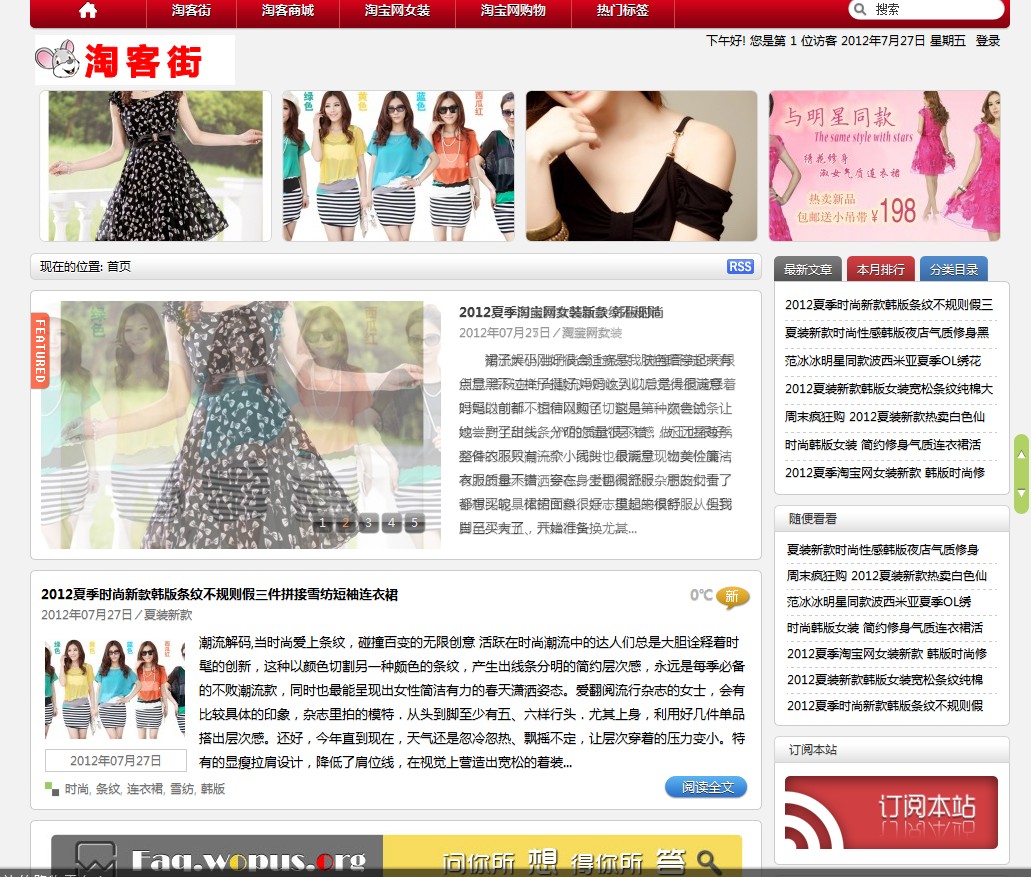
Task: Open 随便看看 item 2012夏季时尚新款韩版条纹不规则假
Action: pyautogui.click(x=885, y=705)
